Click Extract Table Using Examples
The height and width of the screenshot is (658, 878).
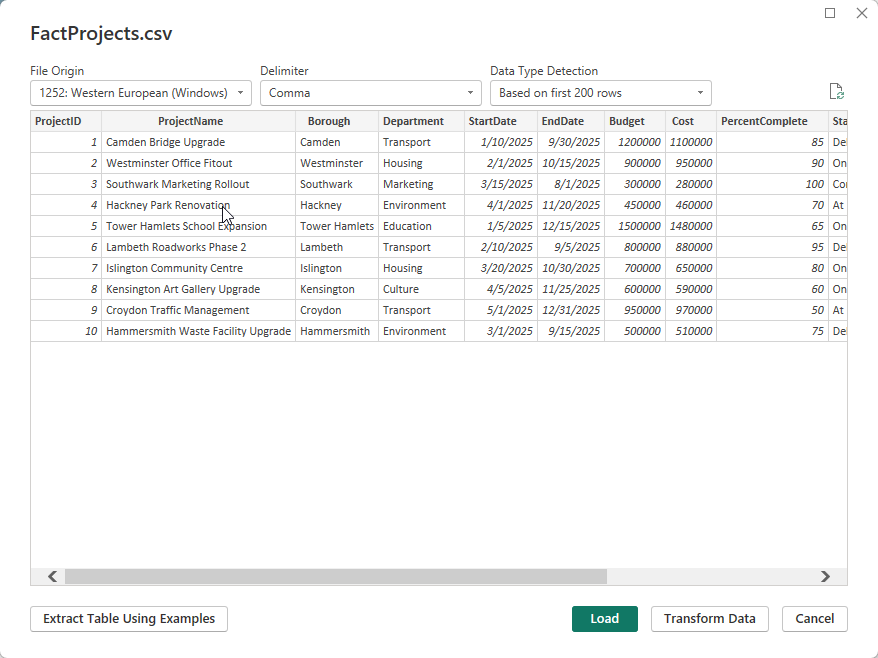pyautogui.click(x=129, y=619)
